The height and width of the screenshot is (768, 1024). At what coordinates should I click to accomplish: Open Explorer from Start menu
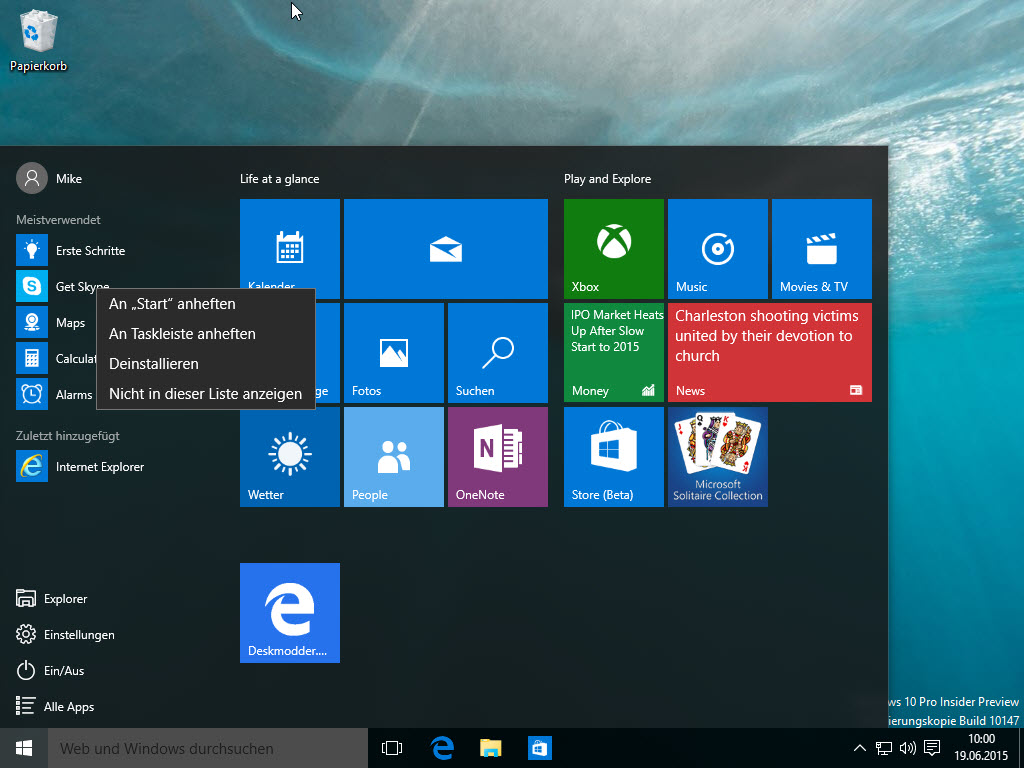pyautogui.click(x=52, y=598)
